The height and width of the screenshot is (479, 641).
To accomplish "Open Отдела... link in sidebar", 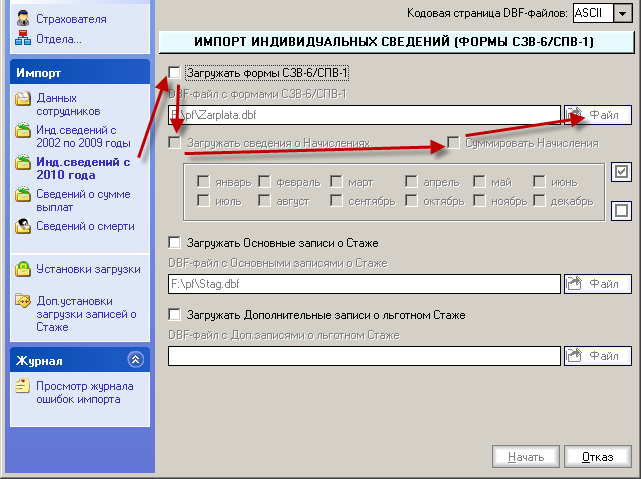I will 59,39.
